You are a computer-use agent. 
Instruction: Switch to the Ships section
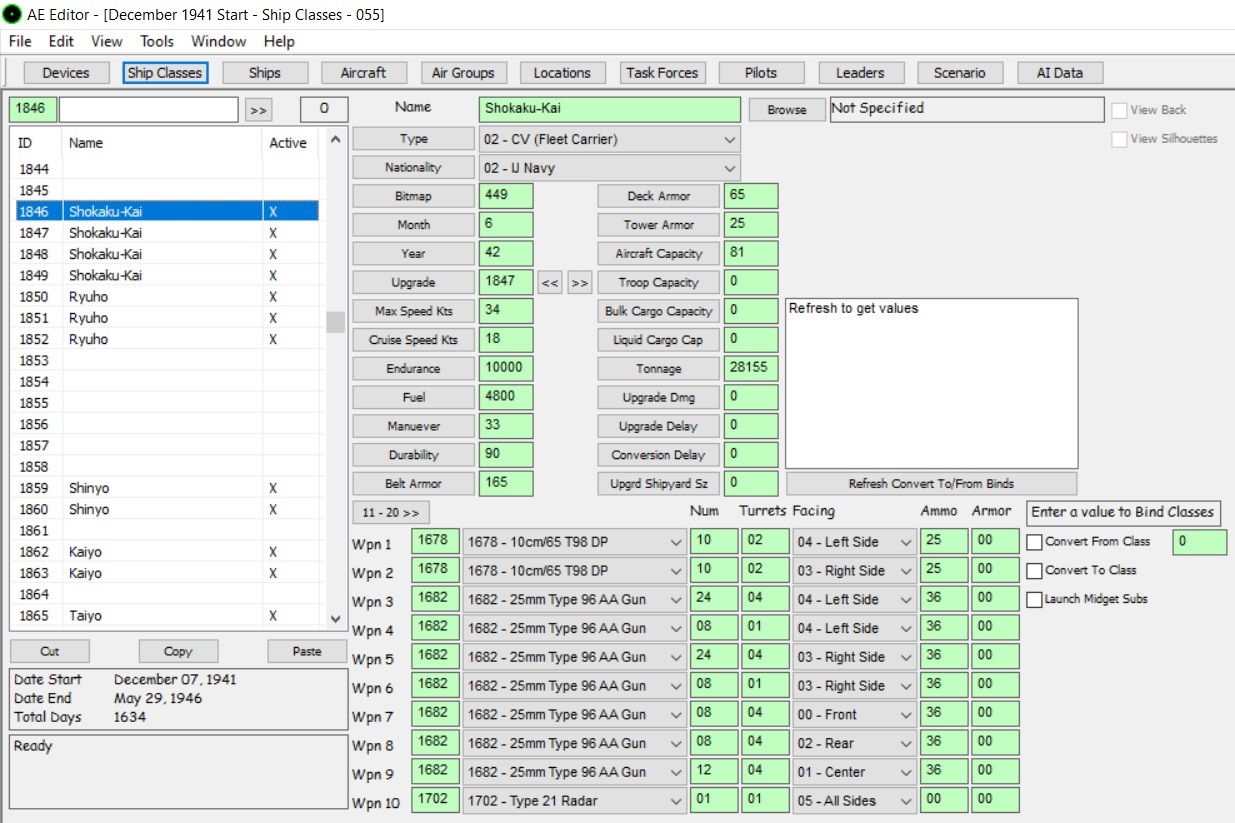tap(265, 73)
